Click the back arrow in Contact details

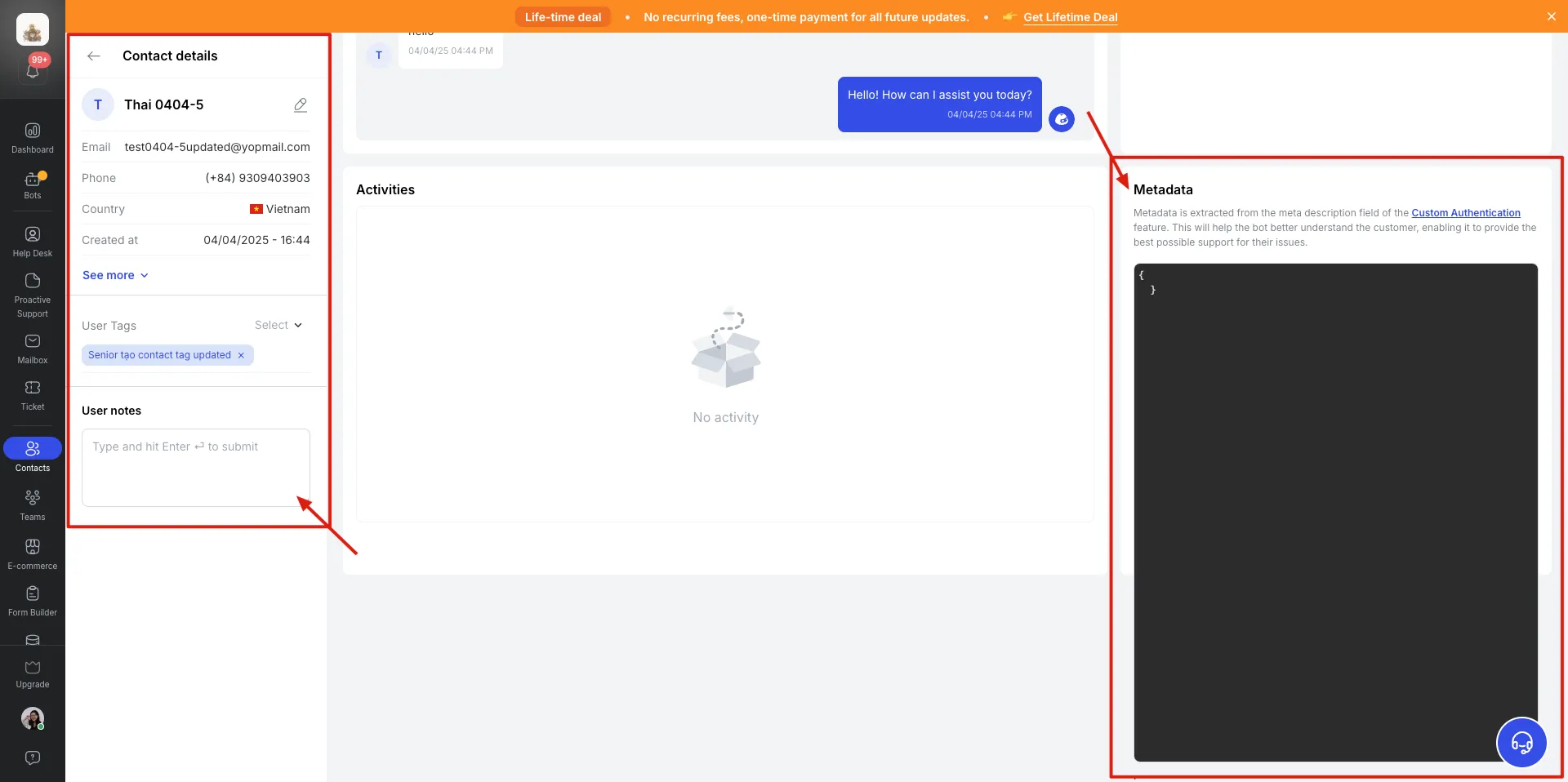tap(94, 56)
